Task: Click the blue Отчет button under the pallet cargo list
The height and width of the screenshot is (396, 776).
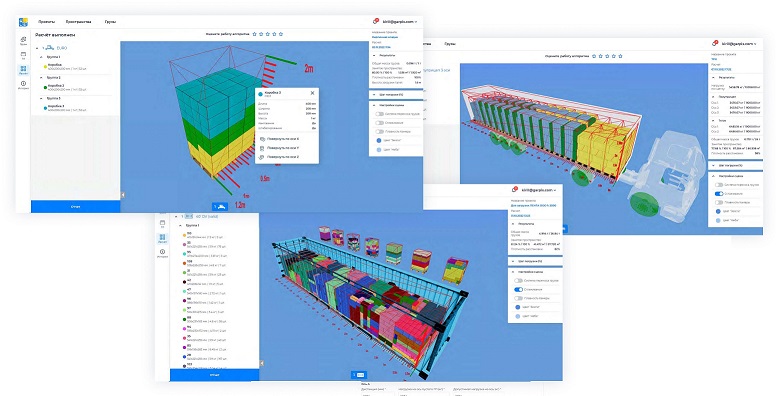Action: (75, 206)
